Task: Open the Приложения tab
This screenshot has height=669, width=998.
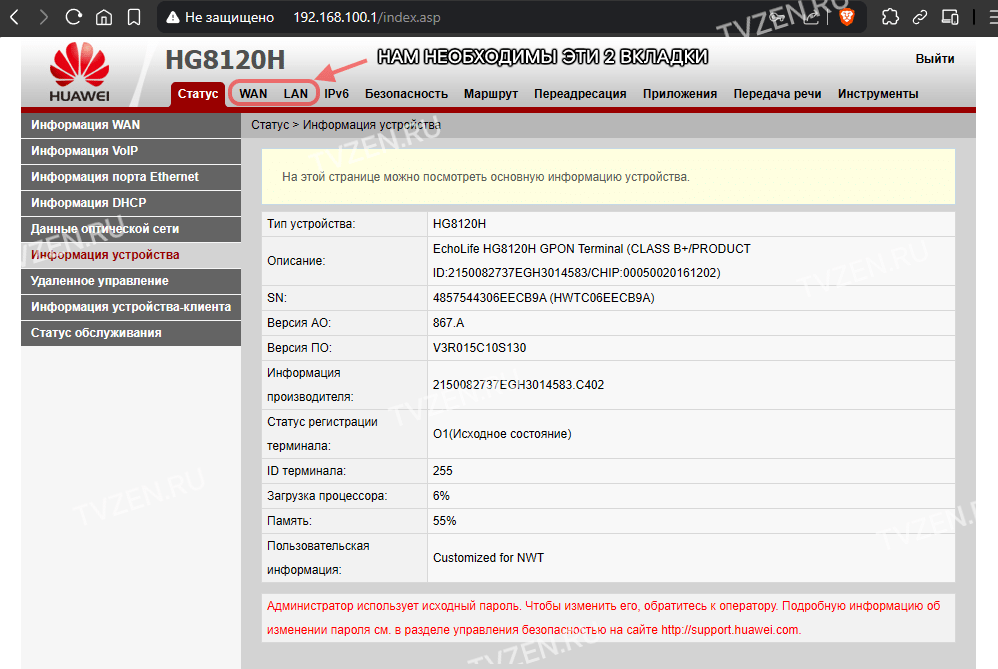Action: tap(680, 94)
